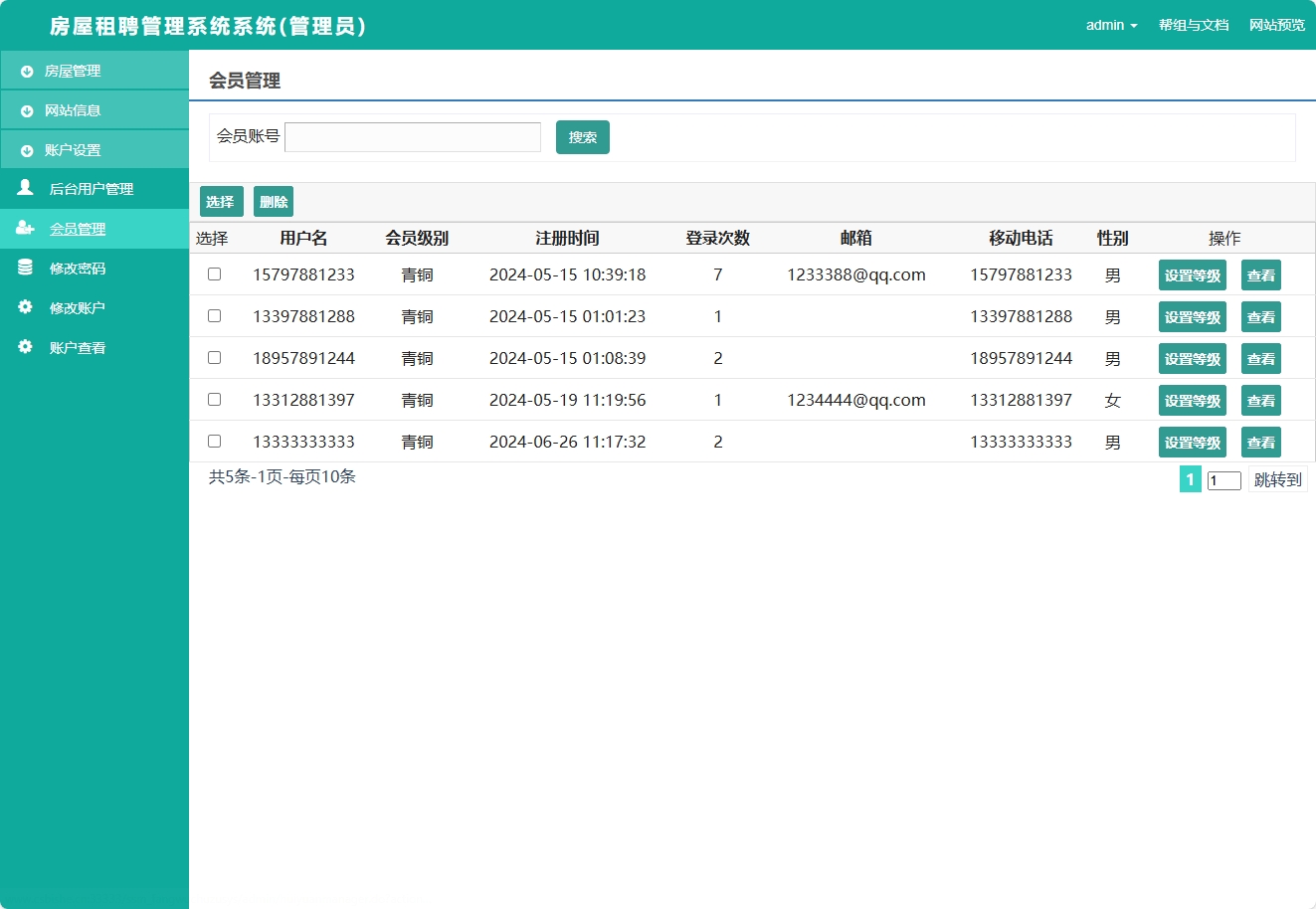Image resolution: width=1316 pixels, height=909 pixels.
Task: Tick the checkbox for user 13312881397
Action: (214, 399)
